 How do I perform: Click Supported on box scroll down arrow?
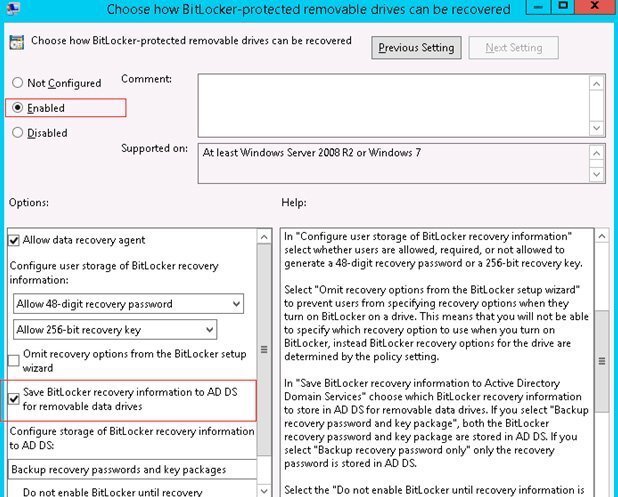click(x=597, y=174)
